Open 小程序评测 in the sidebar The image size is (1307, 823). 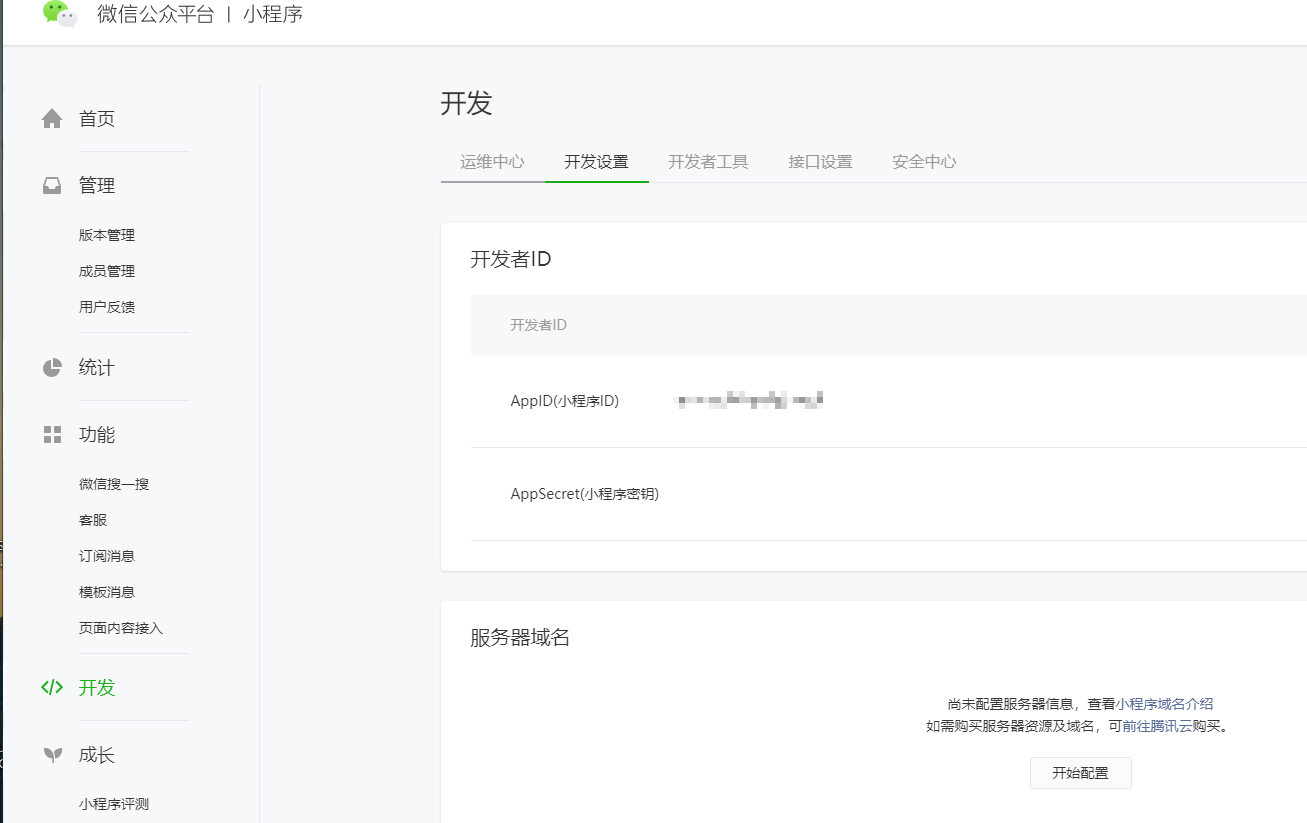tap(114, 804)
